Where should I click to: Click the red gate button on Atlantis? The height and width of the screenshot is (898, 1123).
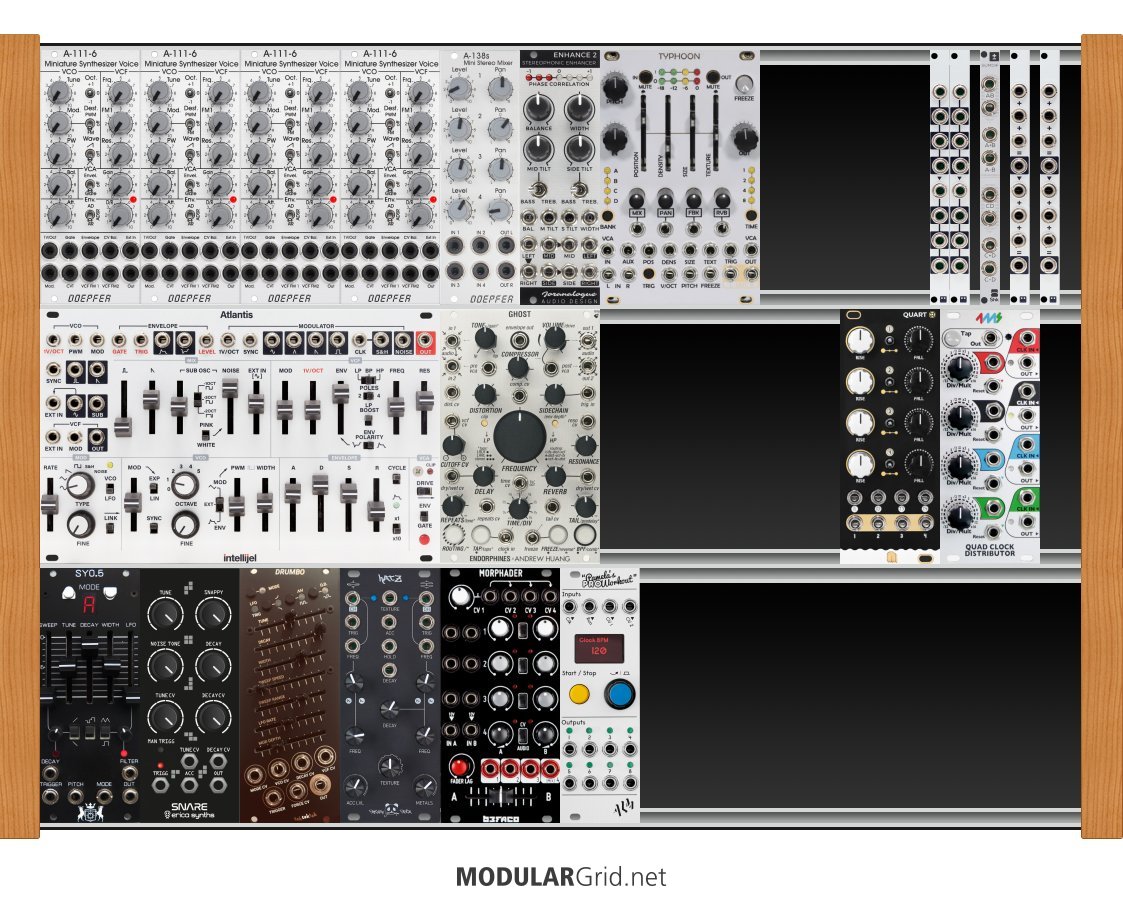tap(425, 540)
